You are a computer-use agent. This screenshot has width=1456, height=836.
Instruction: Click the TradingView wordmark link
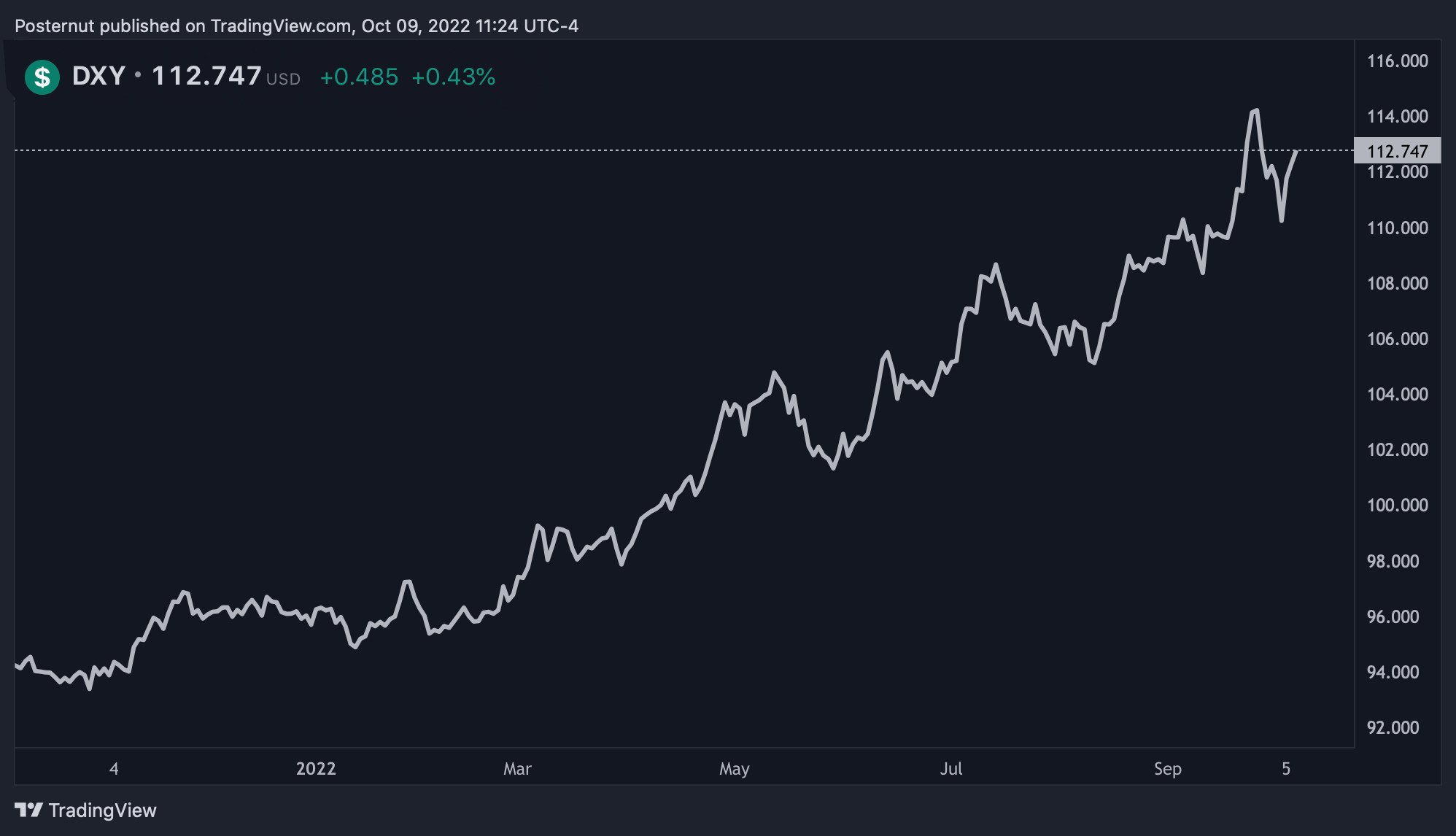pos(102,810)
